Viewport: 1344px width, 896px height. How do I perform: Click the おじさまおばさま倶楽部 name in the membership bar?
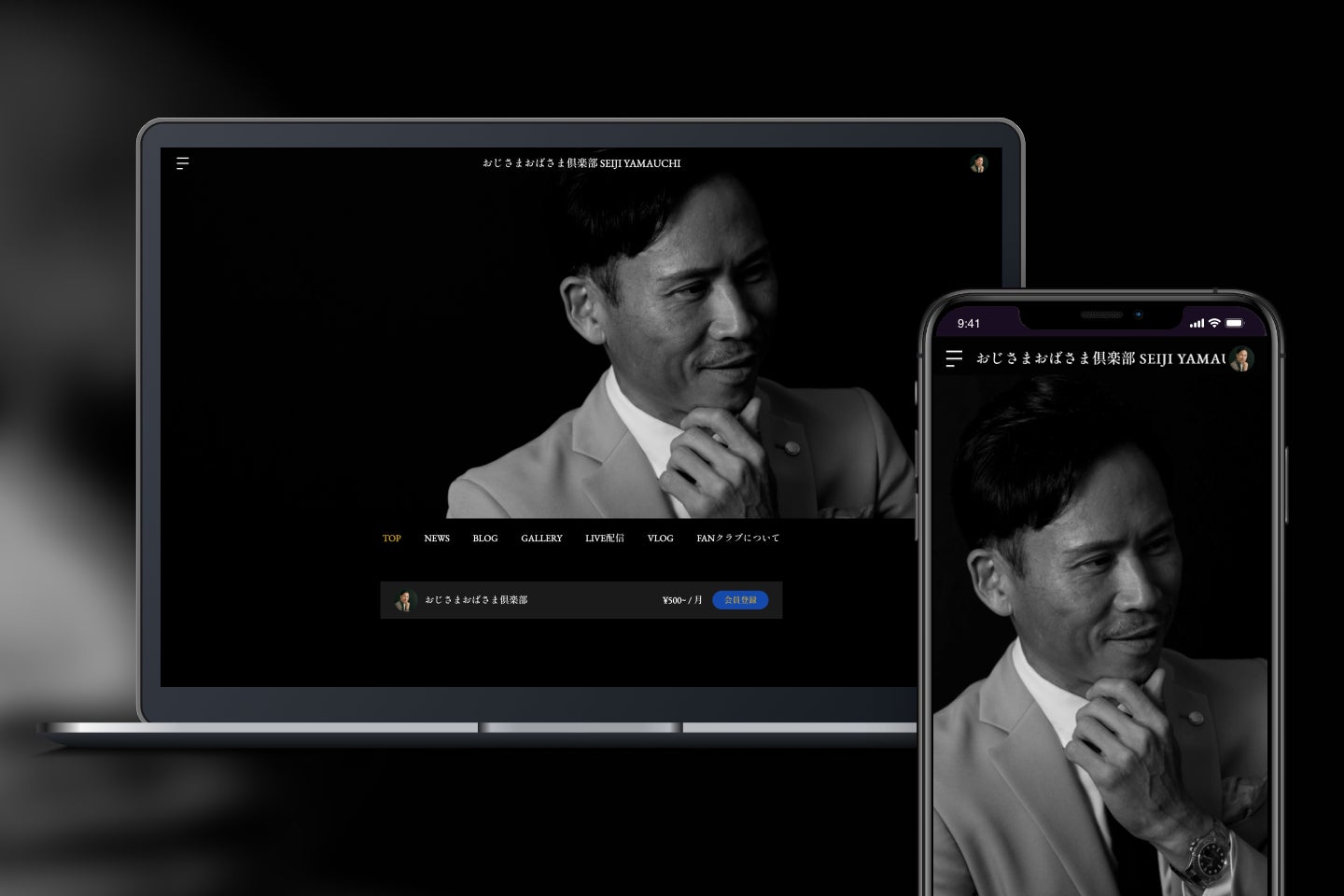click(x=476, y=600)
